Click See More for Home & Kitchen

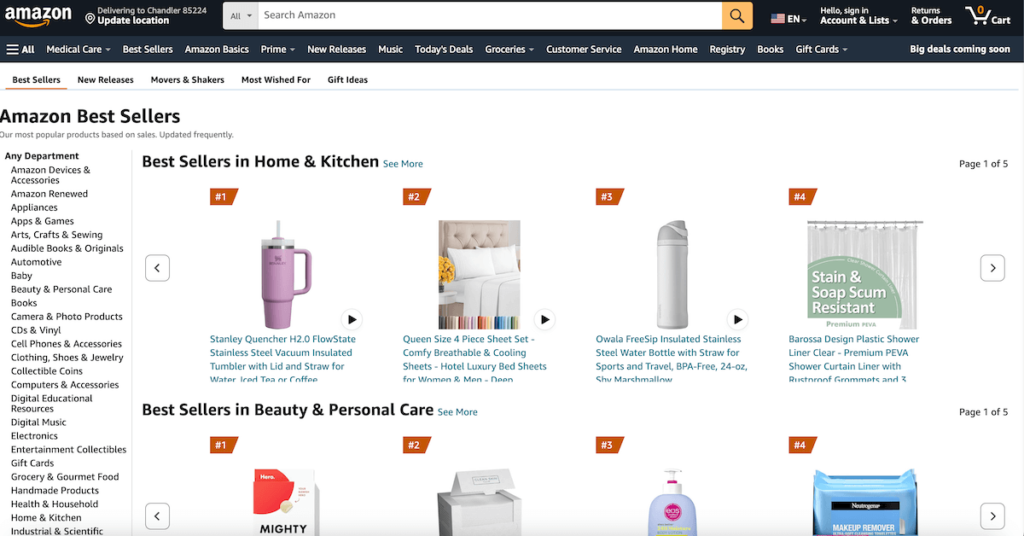point(402,164)
